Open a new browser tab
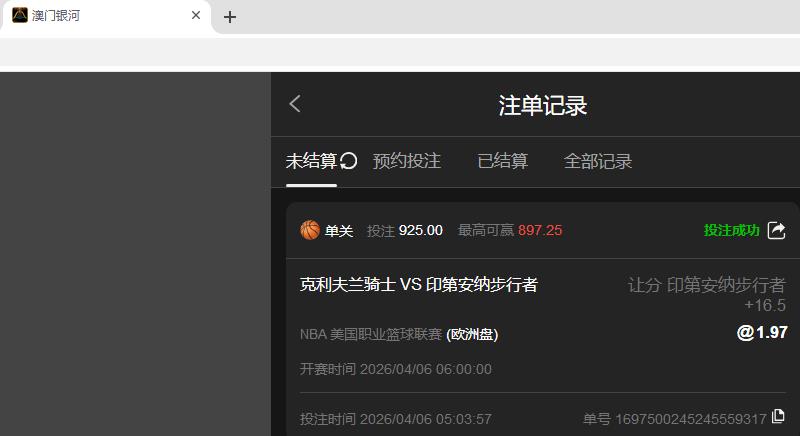 pyautogui.click(x=230, y=17)
